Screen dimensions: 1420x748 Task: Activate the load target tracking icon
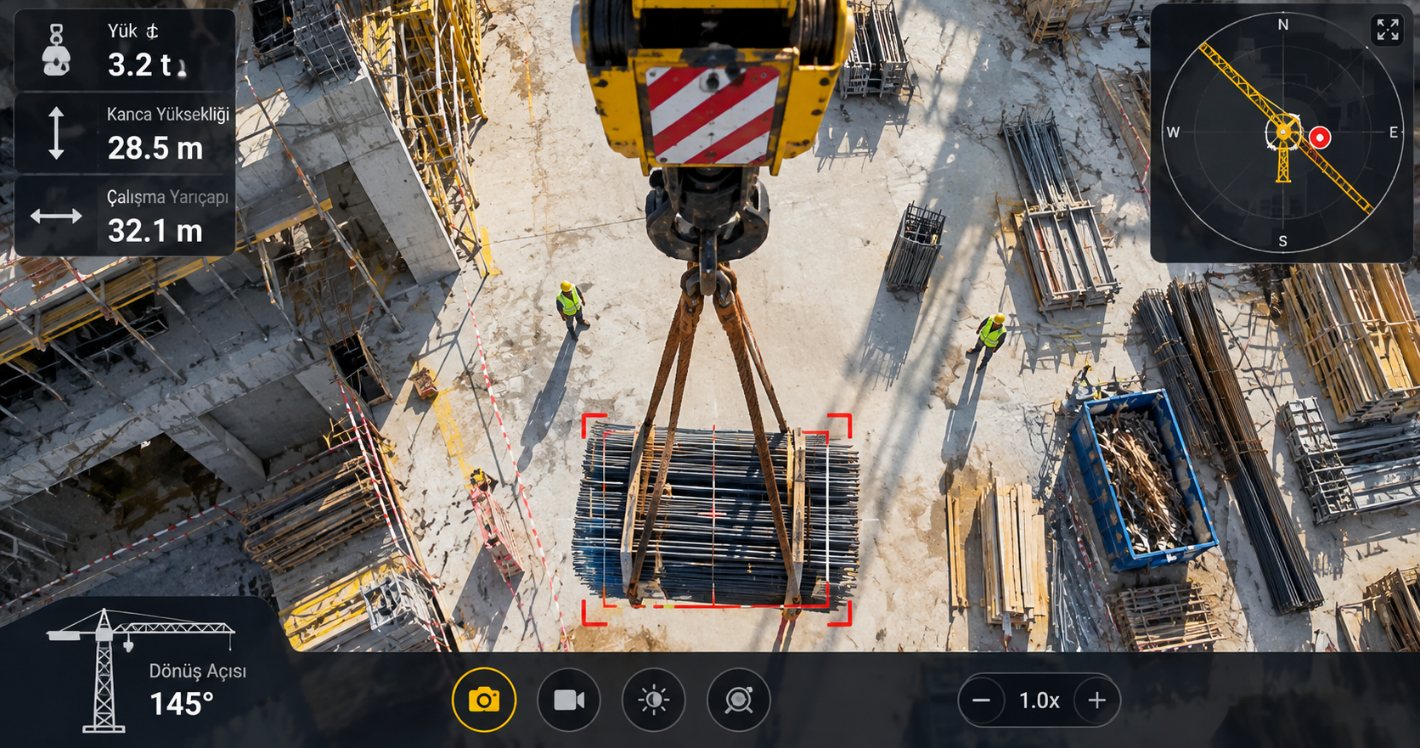739,700
